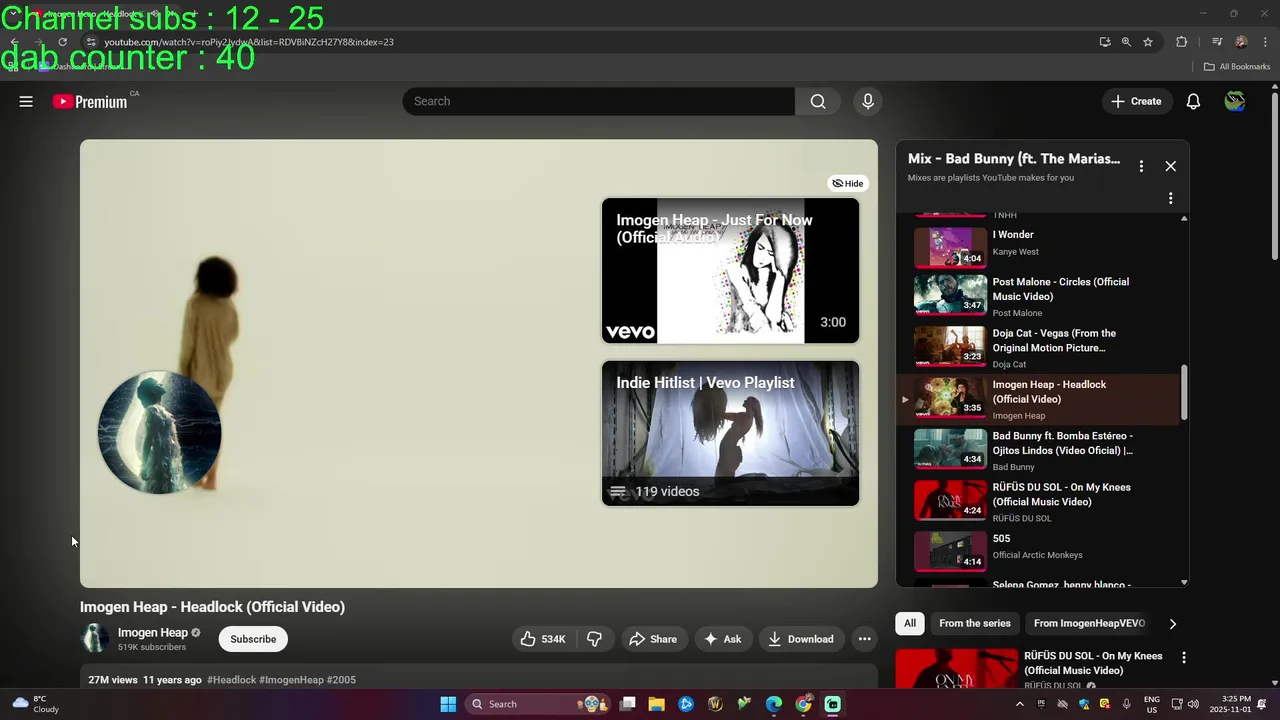The height and width of the screenshot is (720, 1280).
Task: Open the account avatar menu
Action: (1235, 101)
